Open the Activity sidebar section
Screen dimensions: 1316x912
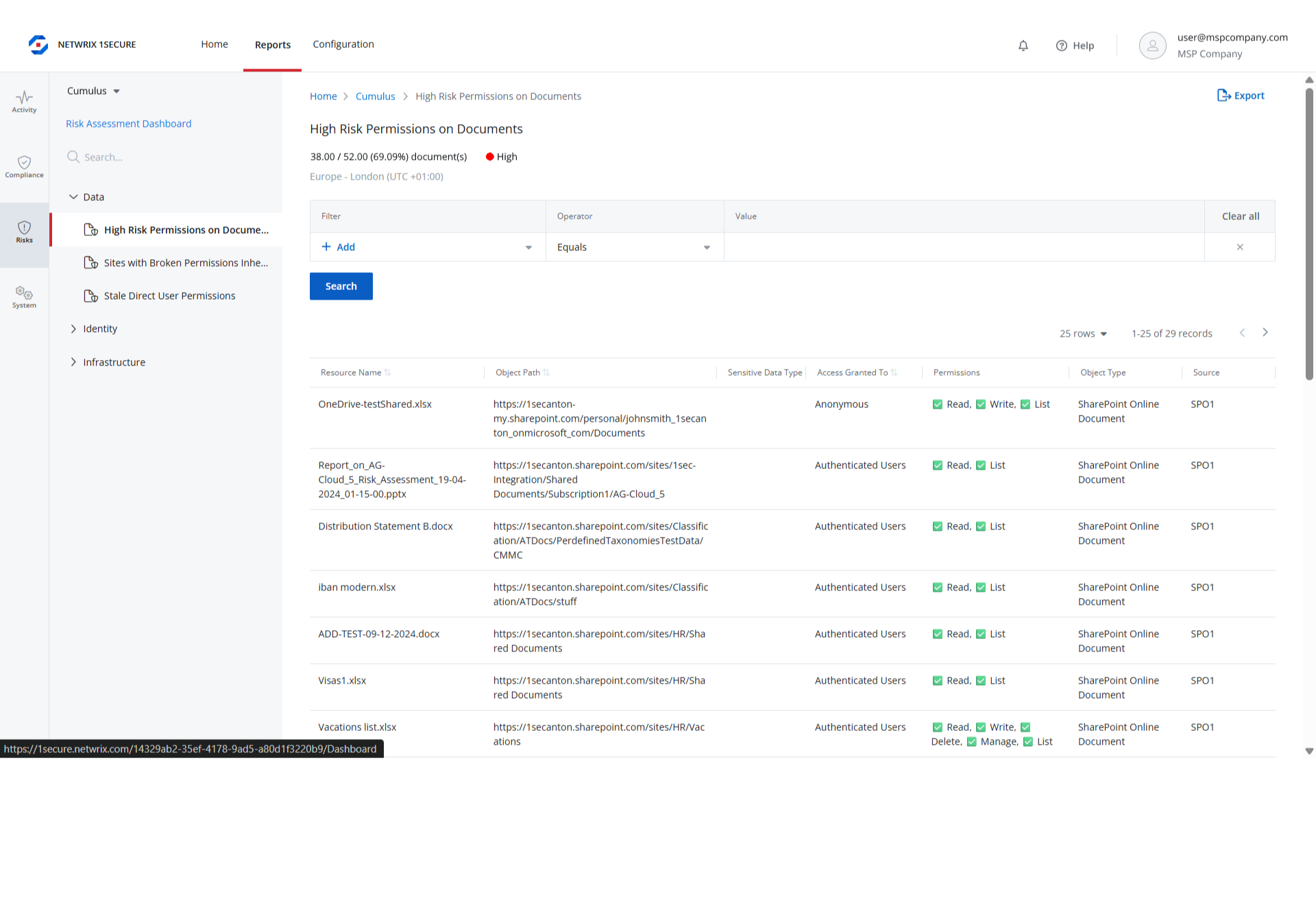coord(24,101)
